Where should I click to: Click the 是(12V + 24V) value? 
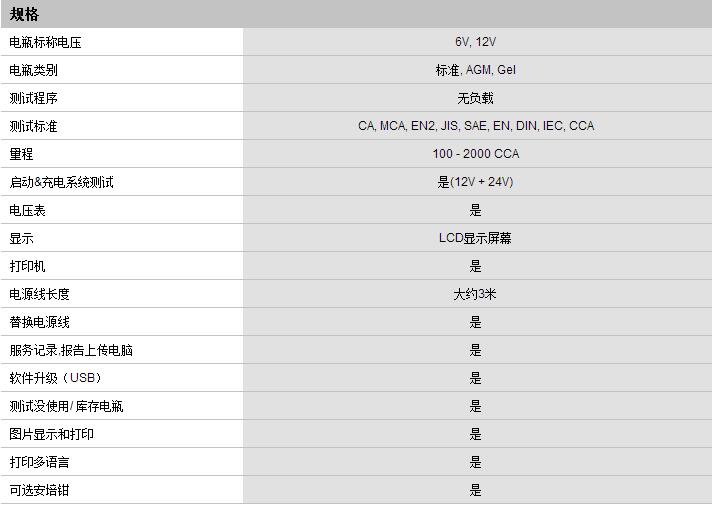tap(475, 182)
